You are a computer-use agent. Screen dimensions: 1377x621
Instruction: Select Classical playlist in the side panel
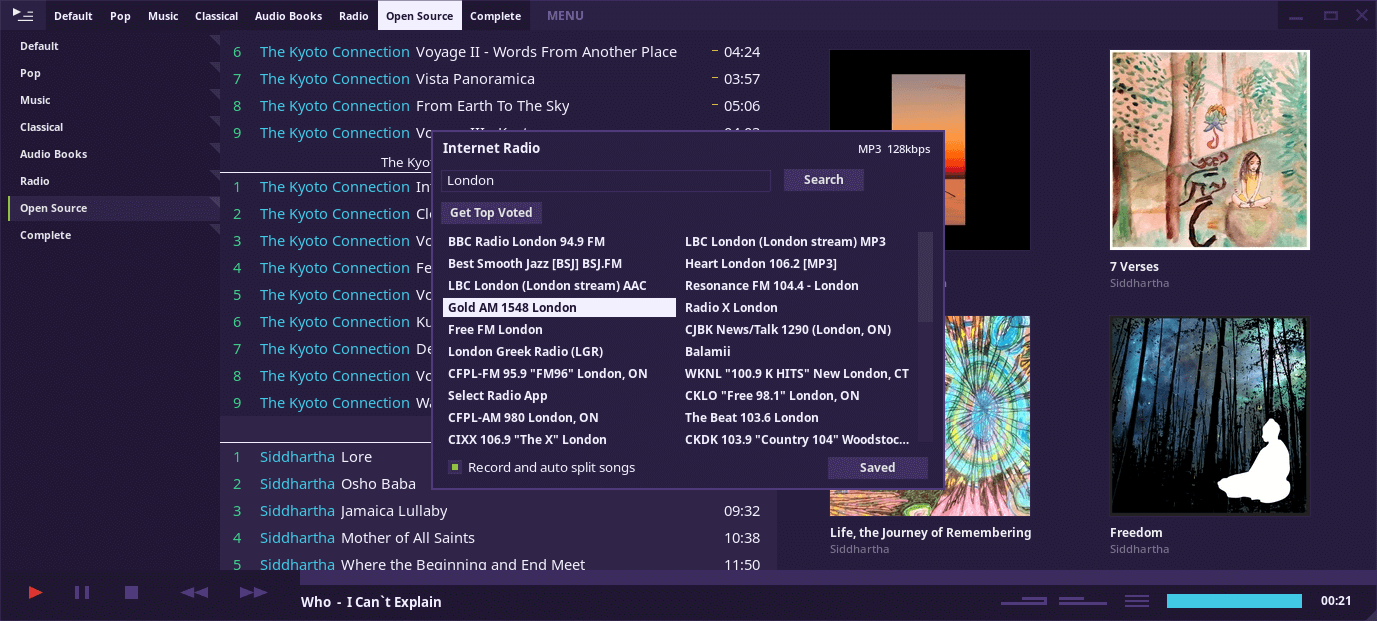coord(110,127)
